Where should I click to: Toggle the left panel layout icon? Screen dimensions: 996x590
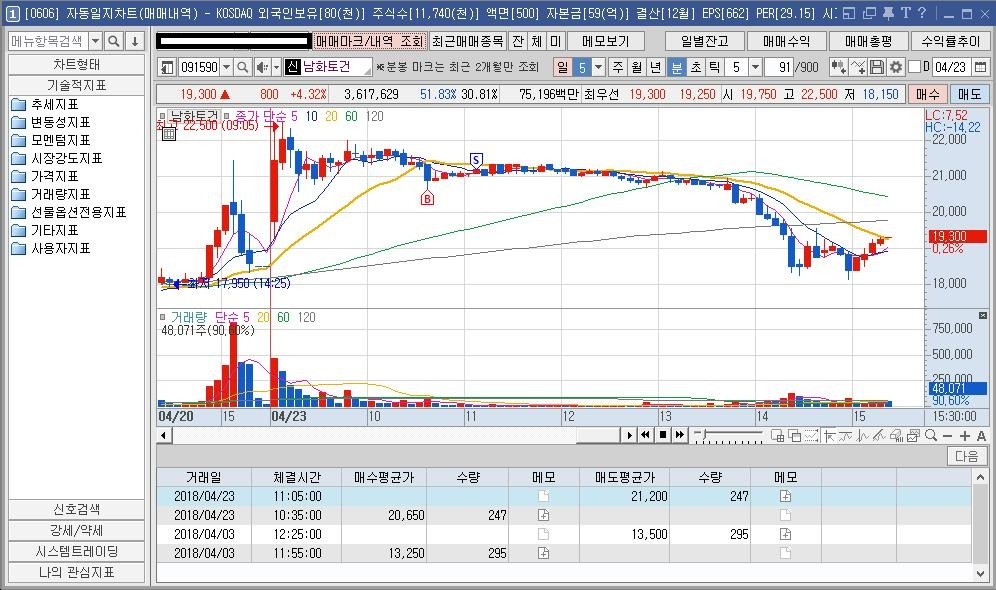[x=167, y=67]
